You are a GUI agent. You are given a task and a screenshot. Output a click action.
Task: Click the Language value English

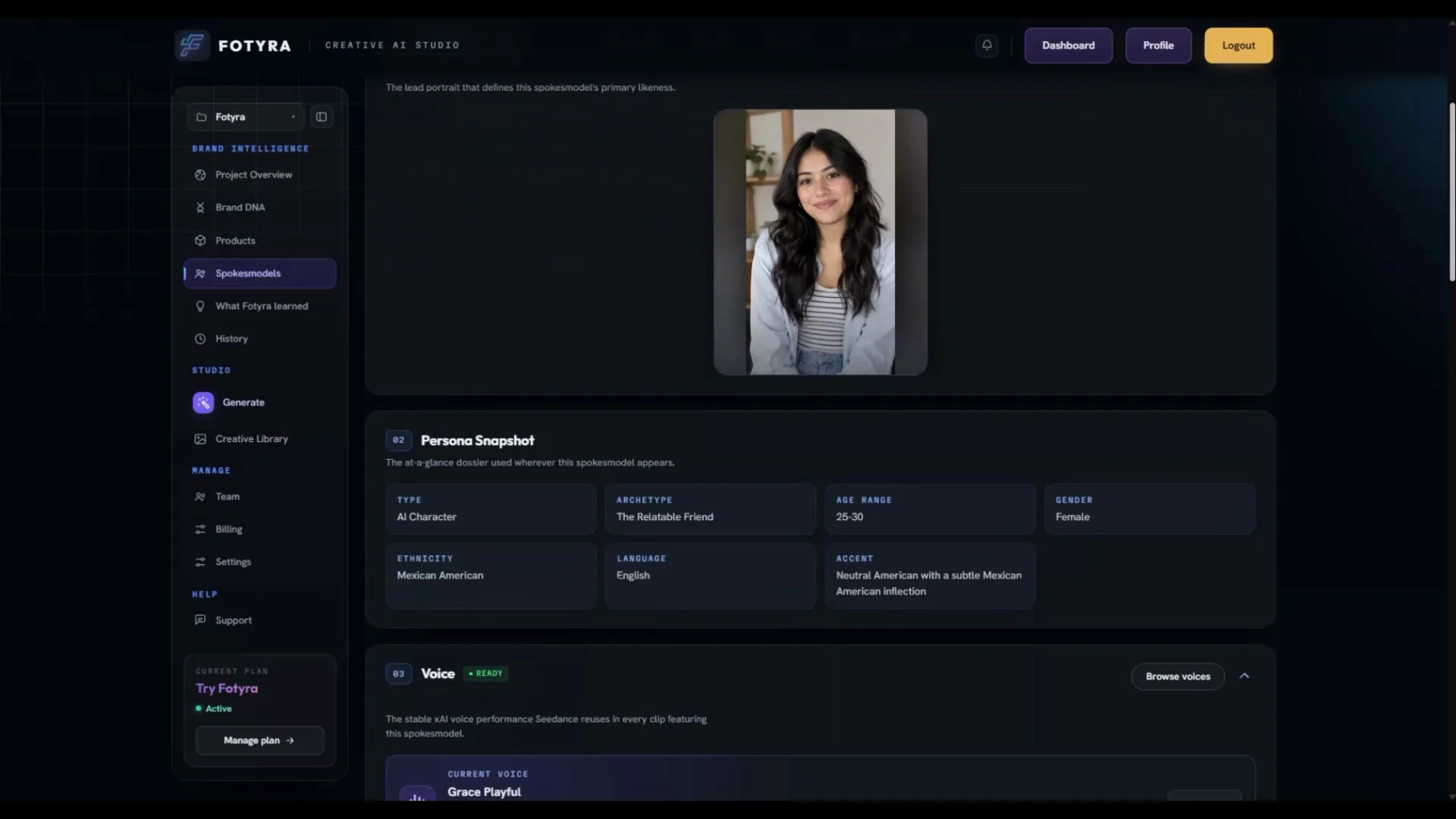tap(633, 576)
